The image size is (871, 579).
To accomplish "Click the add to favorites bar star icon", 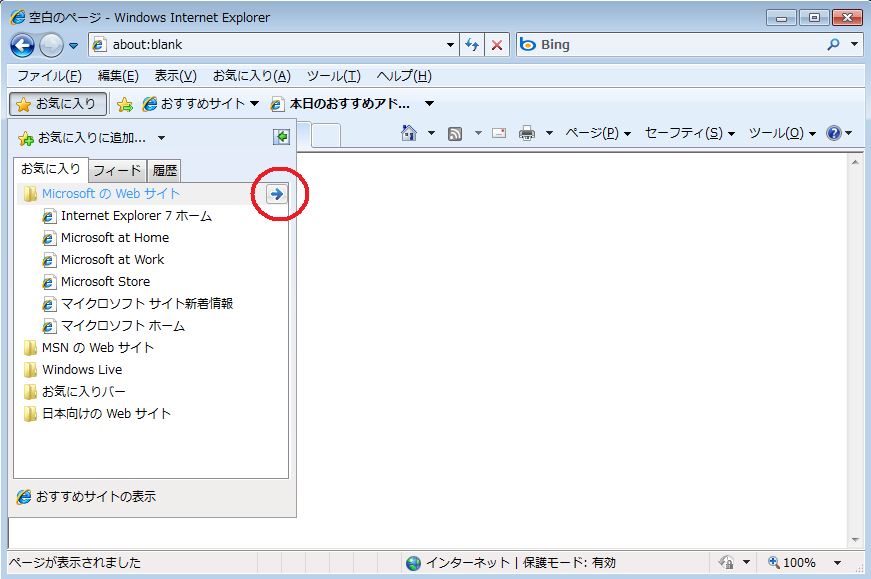I will pos(125,104).
